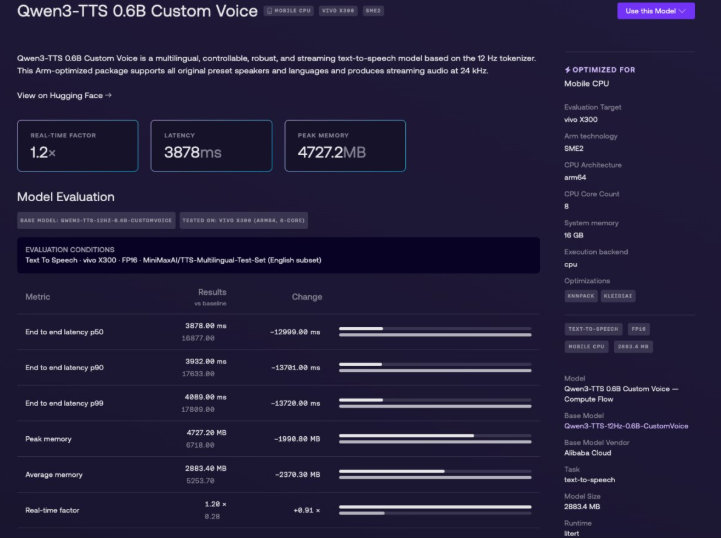Click the Tested On vivo X300 tag
Screen dimensions: 721x539
pos(244,220)
